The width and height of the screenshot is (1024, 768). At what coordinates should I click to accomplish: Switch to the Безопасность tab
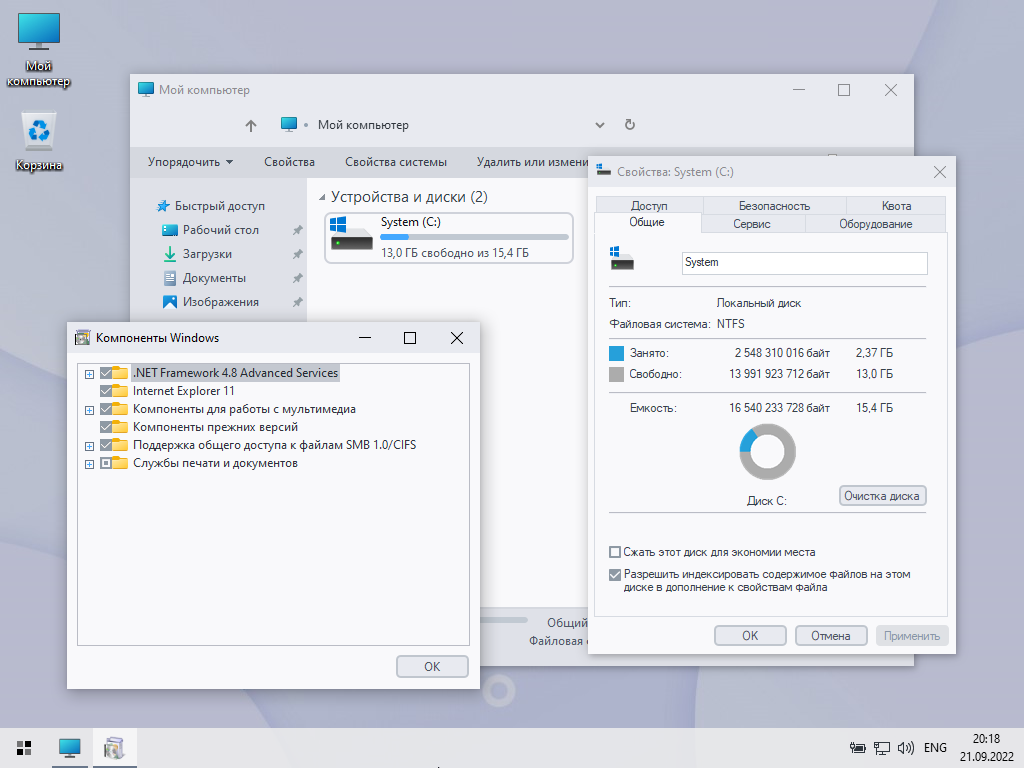coord(774,205)
